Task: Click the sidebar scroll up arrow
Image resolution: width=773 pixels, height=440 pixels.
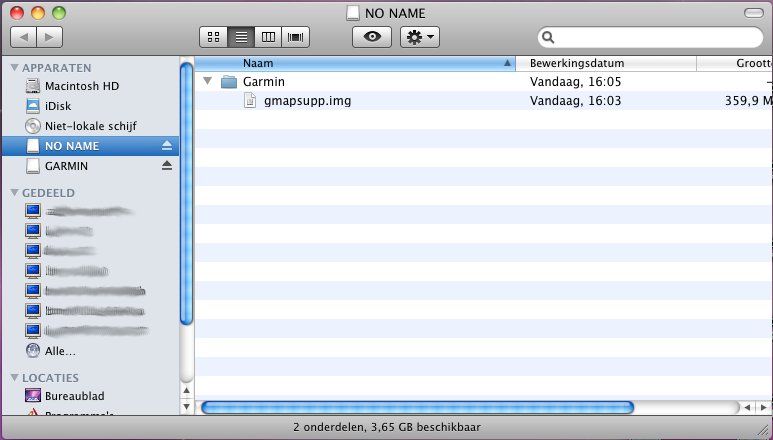Action: [x=186, y=391]
